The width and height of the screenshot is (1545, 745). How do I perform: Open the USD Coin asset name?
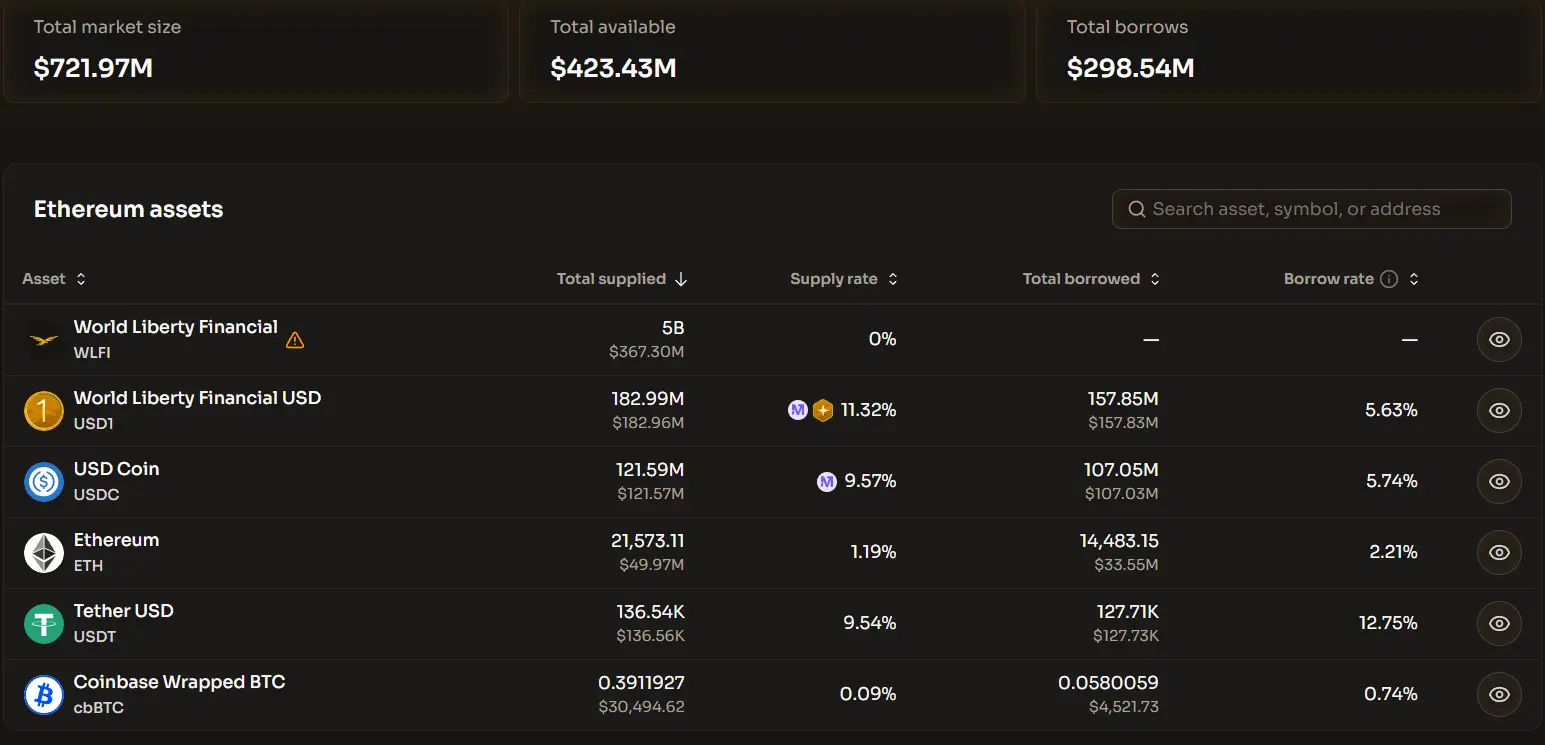click(x=116, y=469)
